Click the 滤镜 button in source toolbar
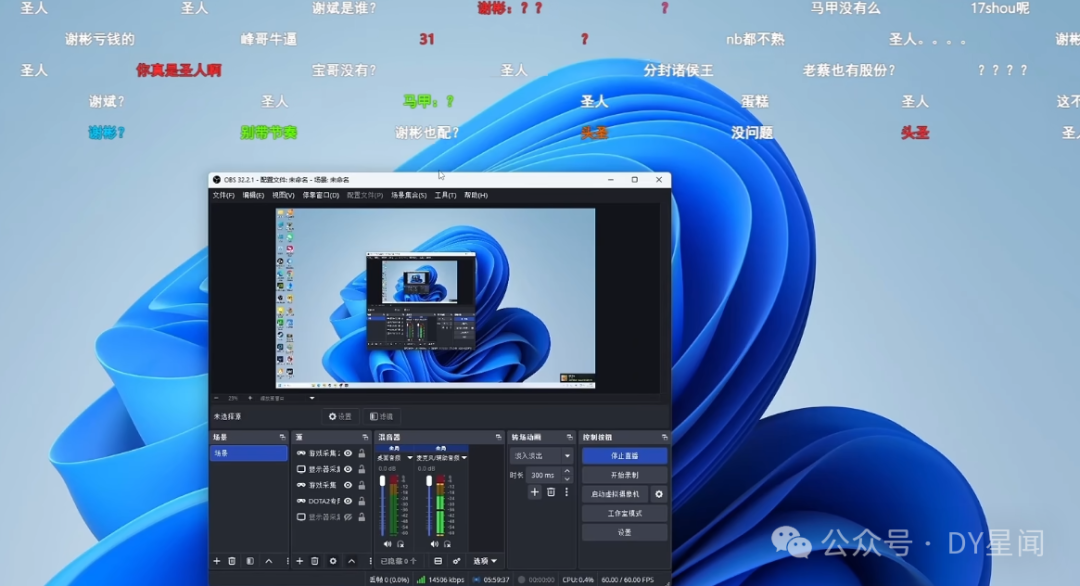The image size is (1080, 586). pyautogui.click(x=382, y=417)
